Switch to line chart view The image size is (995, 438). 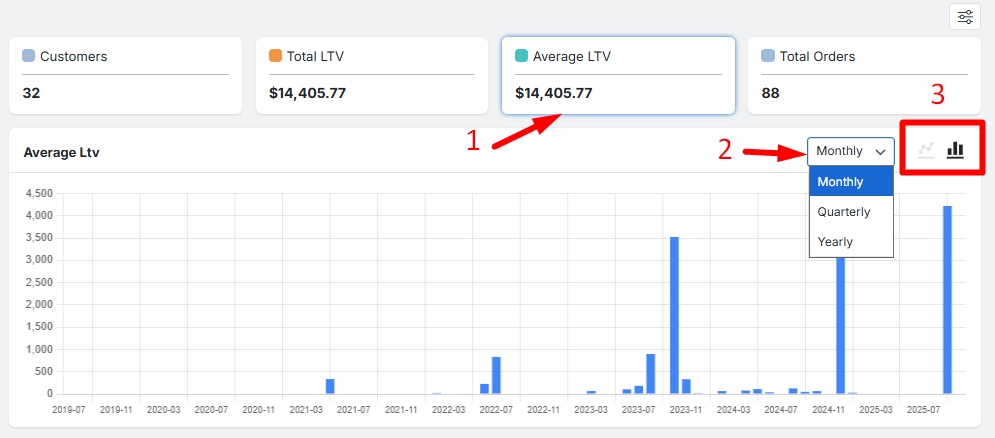927,150
